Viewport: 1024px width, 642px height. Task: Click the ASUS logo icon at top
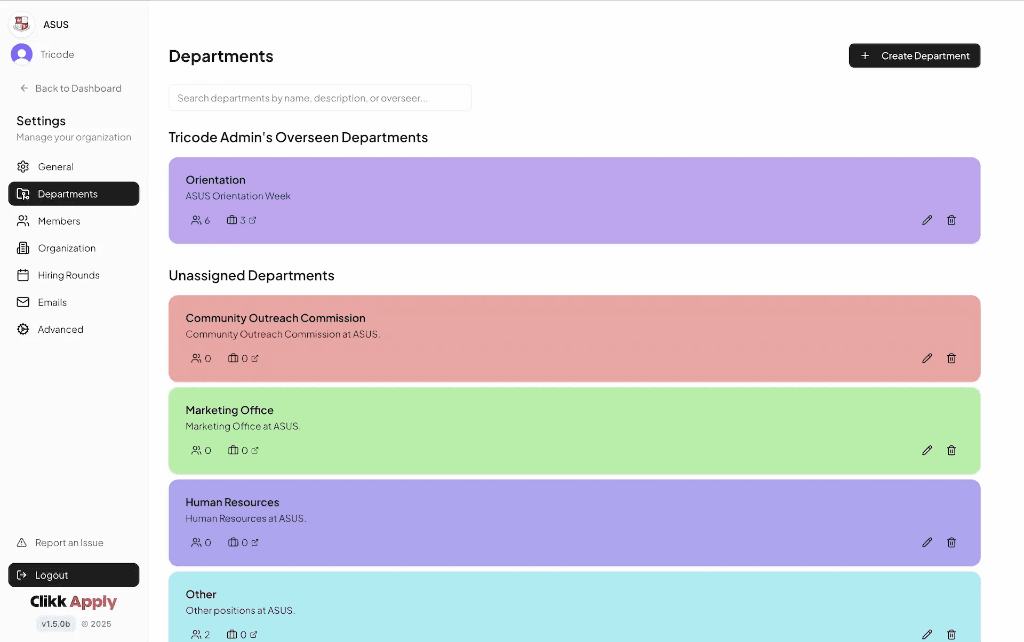[20, 23]
